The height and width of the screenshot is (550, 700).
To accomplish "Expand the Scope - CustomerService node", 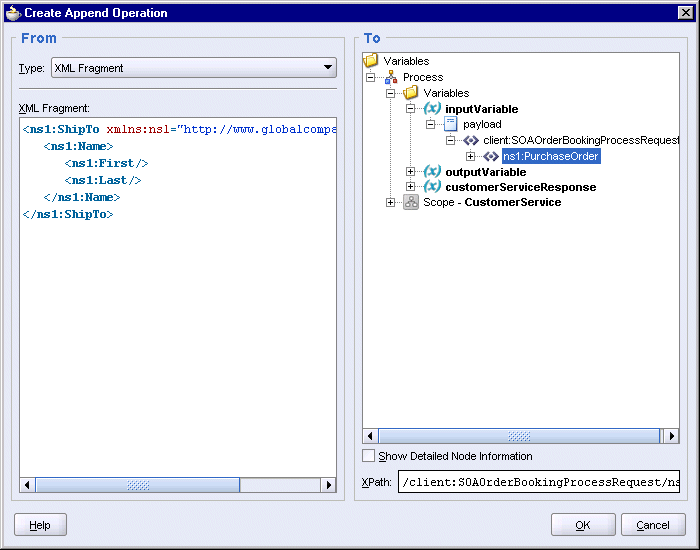I will coord(390,202).
